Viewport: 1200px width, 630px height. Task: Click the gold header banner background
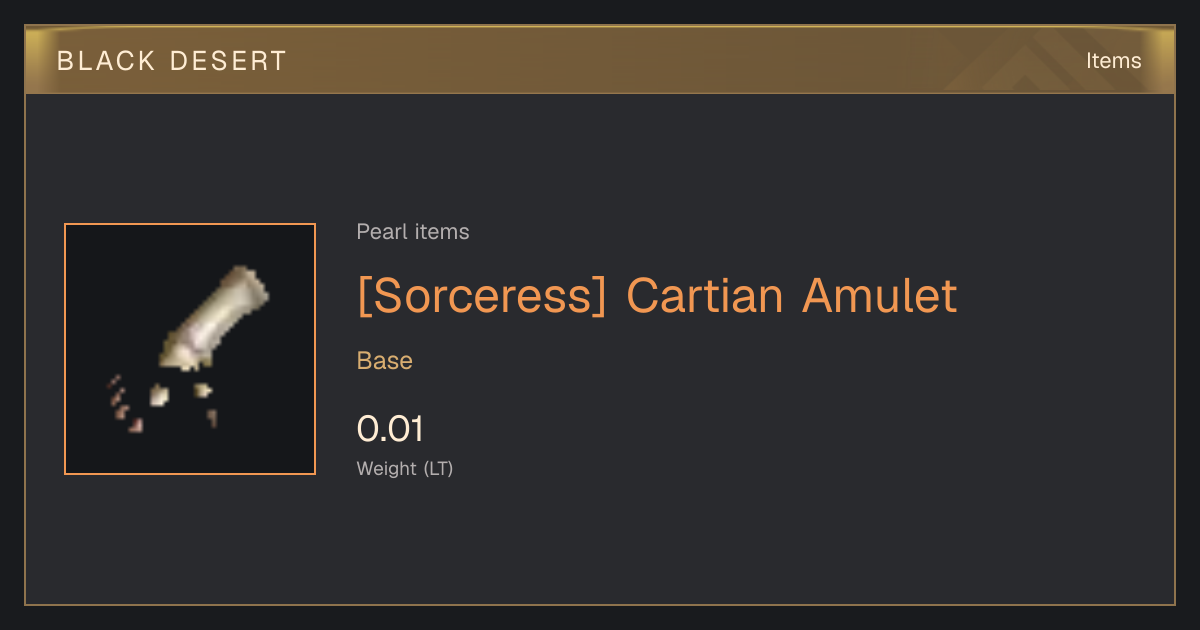point(600,61)
